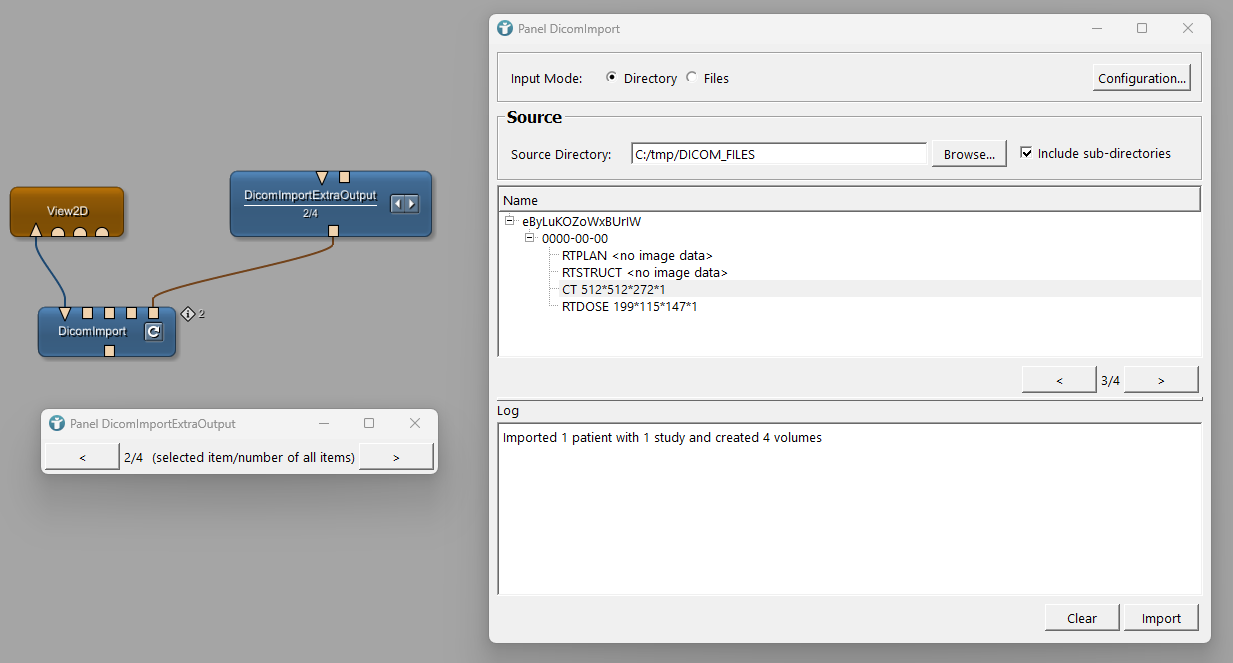Screen dimensions: 1233x663
Task: Click the next arrow on DicomImportExtraOutput node
Action: click(x=411, y=204)
